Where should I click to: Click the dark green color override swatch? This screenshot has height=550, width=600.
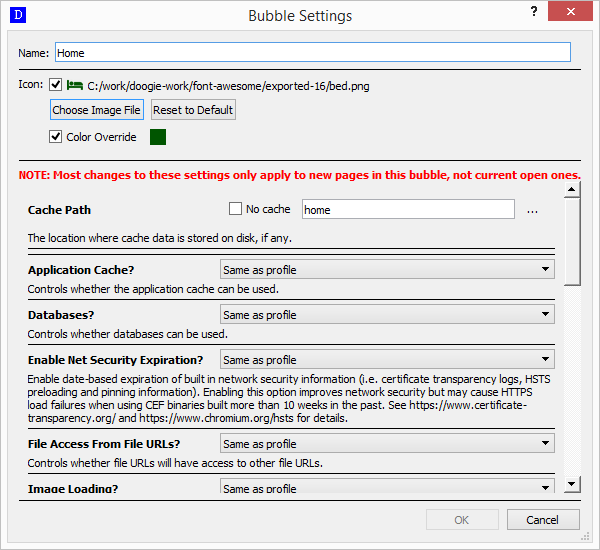tap(158, 137)
